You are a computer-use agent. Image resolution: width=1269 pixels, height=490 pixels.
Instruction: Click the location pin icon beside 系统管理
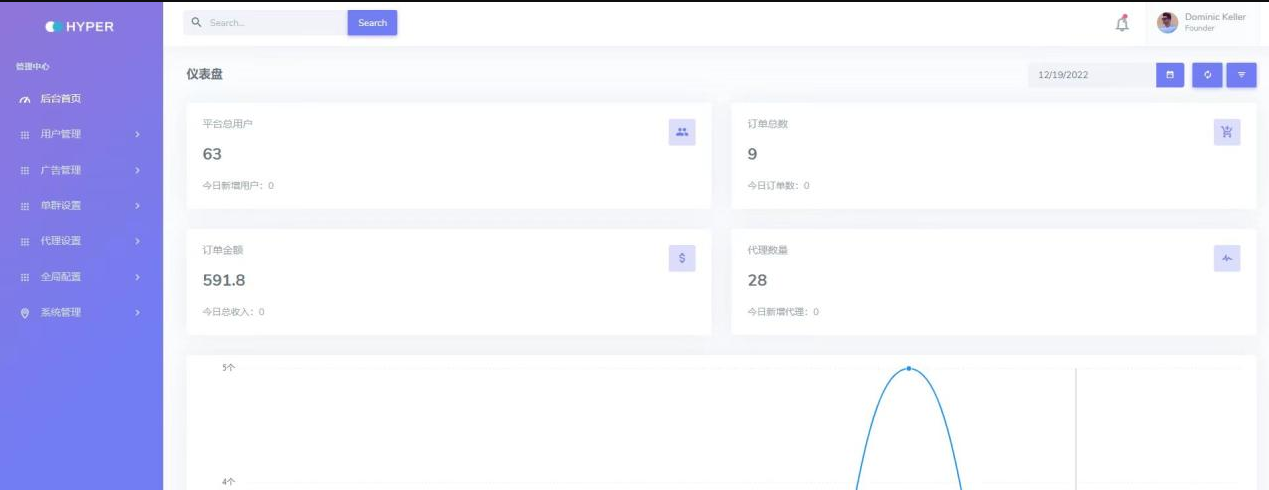25,313
